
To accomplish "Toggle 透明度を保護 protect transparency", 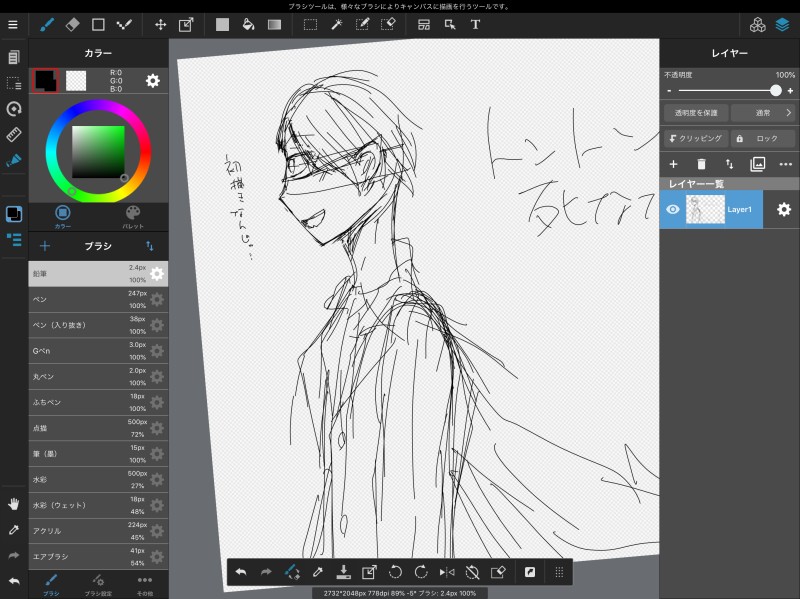I will click(x=696, y=113).
